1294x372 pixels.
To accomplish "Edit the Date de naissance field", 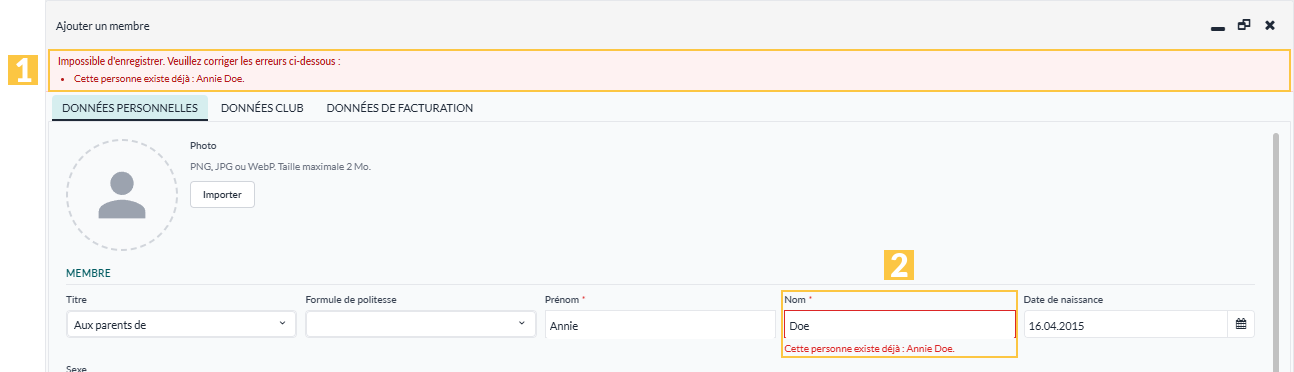I will (x=1126, y=325).
